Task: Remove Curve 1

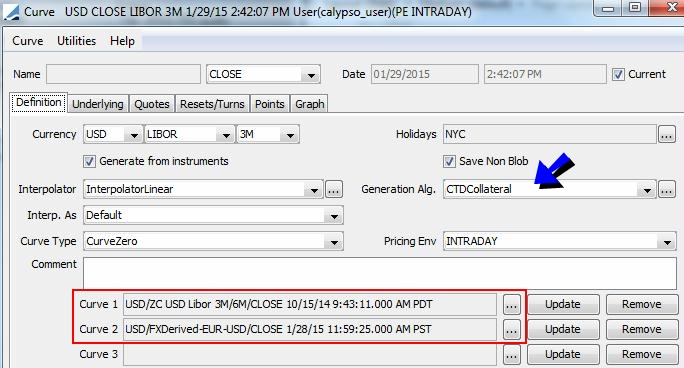Action: click(x=642, y=305)
